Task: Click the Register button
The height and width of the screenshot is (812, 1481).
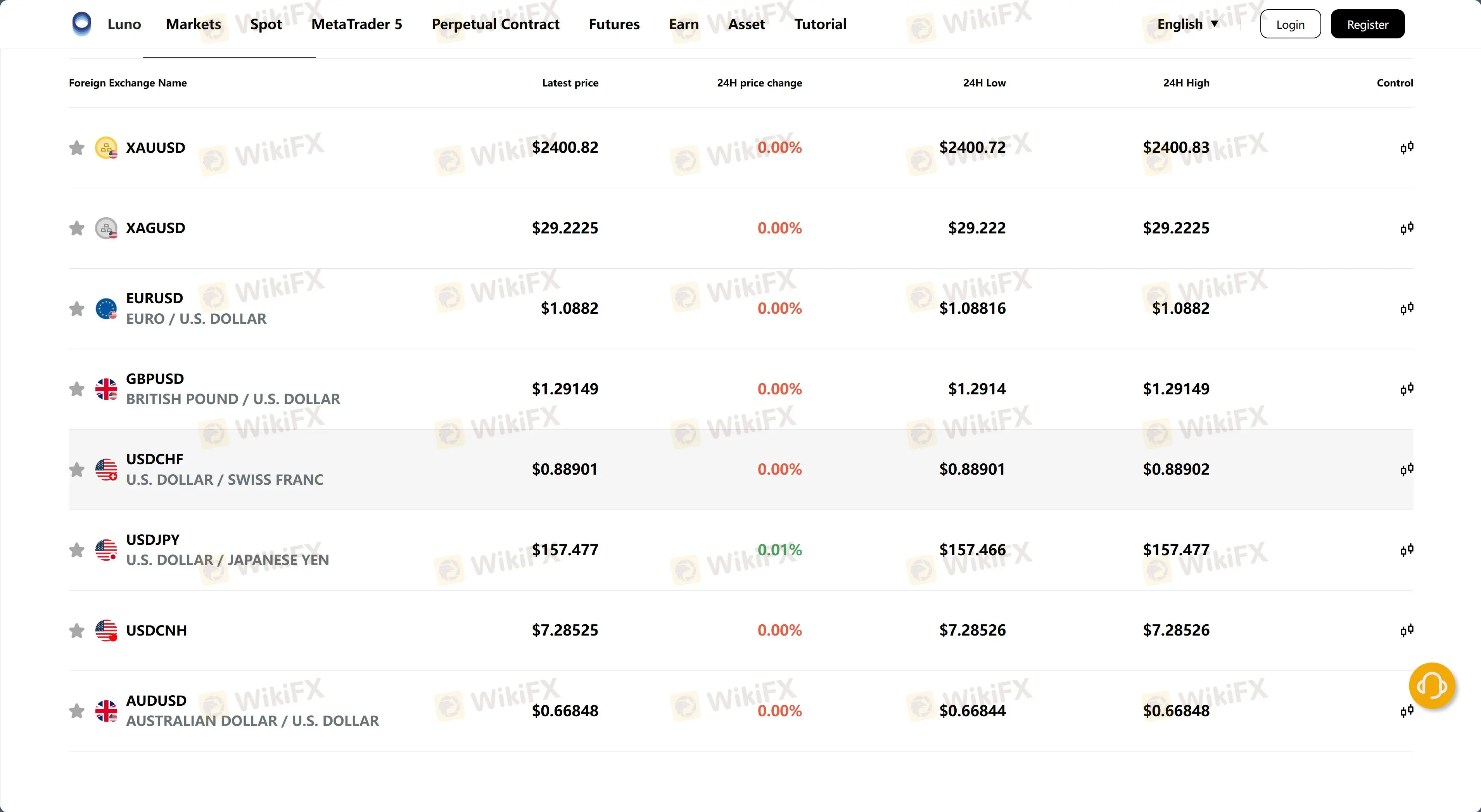Action: (x=1367, y=24)
